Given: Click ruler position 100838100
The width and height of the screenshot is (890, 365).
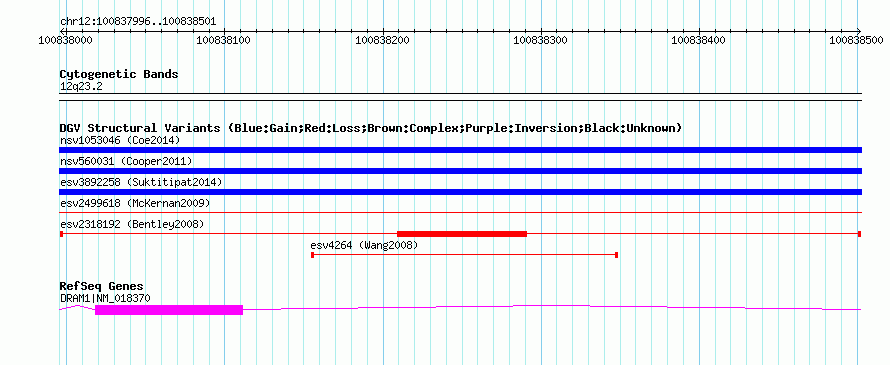Looking at the screenshot, I should point(224,40).
